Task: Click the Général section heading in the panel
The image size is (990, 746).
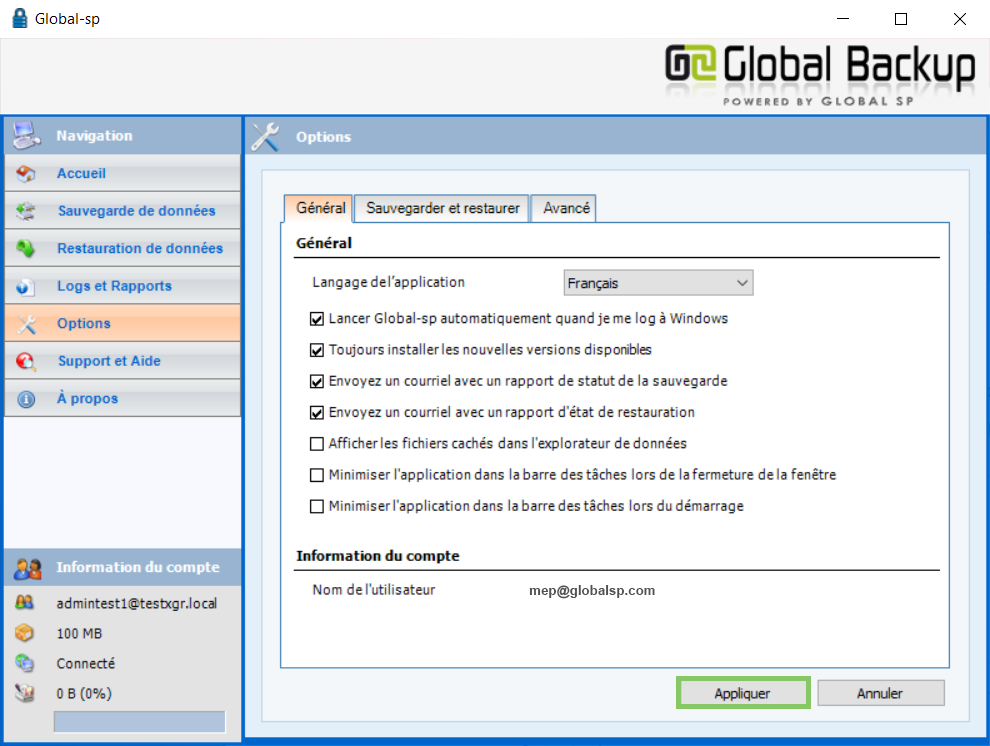Action: (x=324, y=243)
